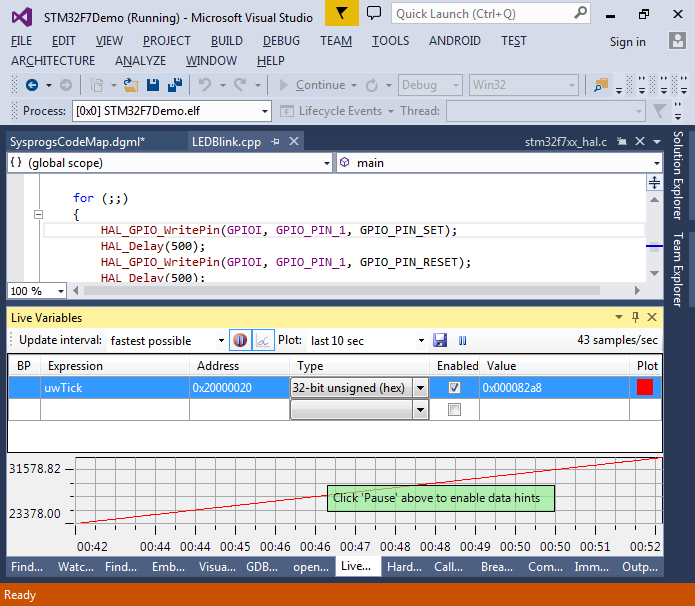Open the FILE menu
Viewport: 695px width, 606px height.
pyautogui.click(x=21, y=41)
